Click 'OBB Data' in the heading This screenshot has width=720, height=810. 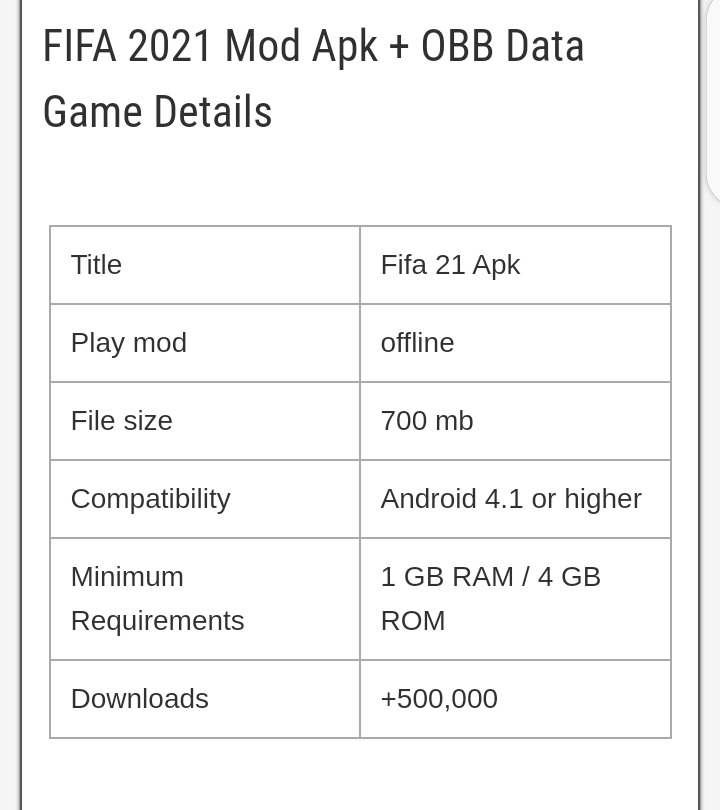click(x=502, y=46)
